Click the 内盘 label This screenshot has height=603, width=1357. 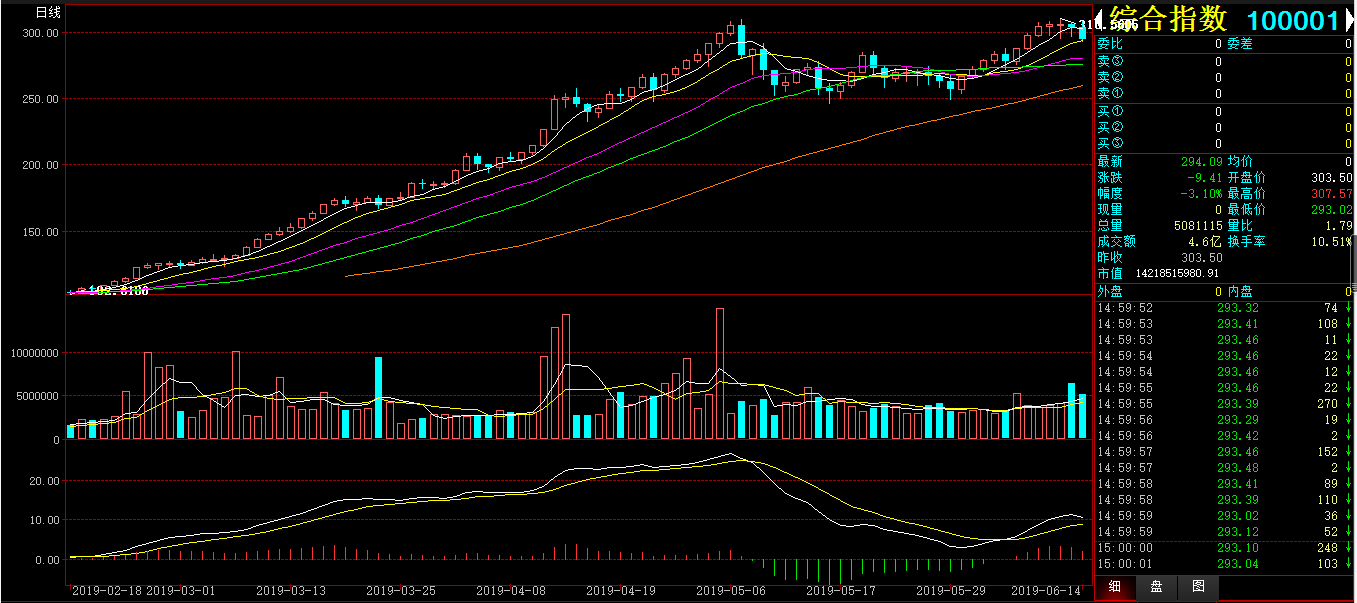click(x=1240, y=292)
